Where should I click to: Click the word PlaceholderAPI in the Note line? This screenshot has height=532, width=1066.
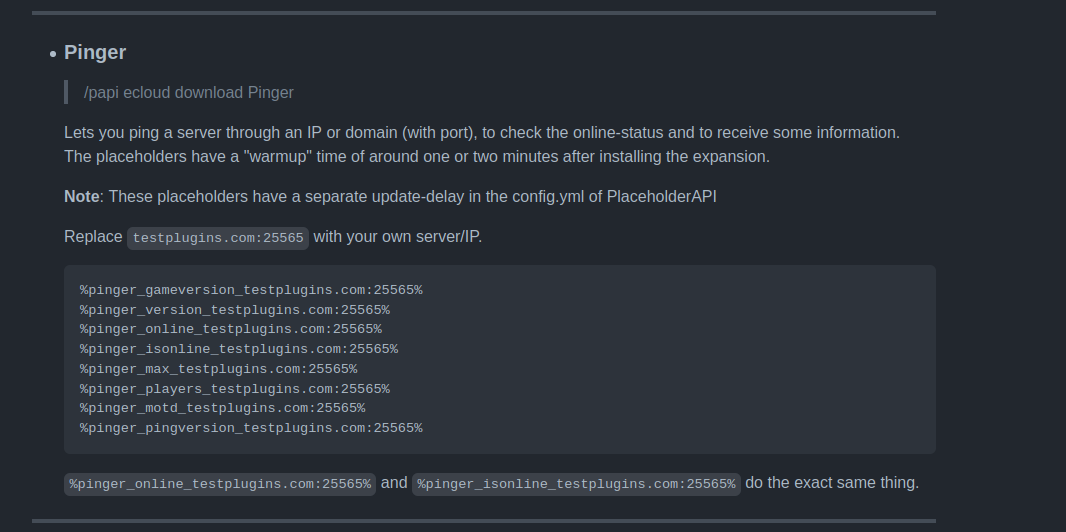(661, 196)
